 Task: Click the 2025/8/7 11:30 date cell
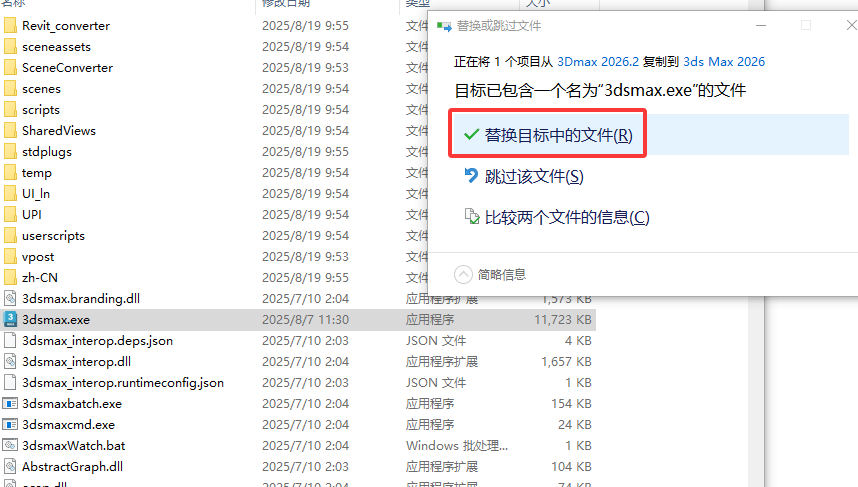[305, 320]
